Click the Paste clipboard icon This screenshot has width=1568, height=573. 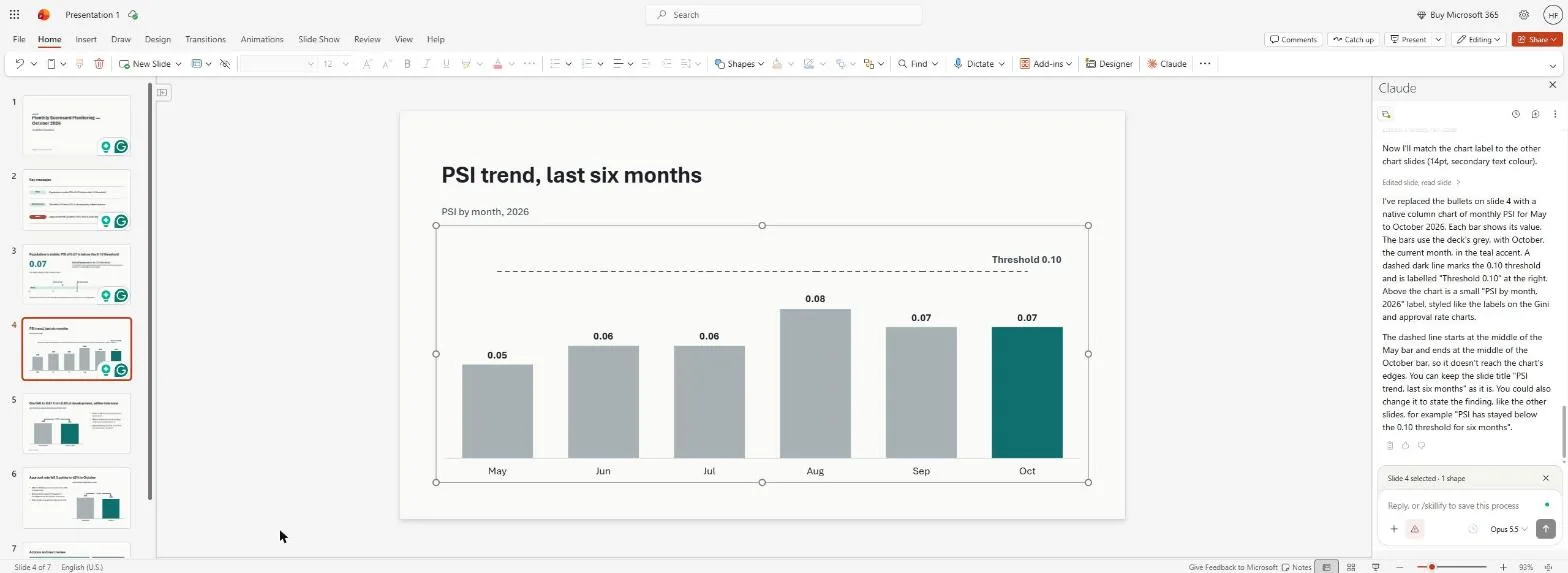pyautogui.click(x=51, y=64)
